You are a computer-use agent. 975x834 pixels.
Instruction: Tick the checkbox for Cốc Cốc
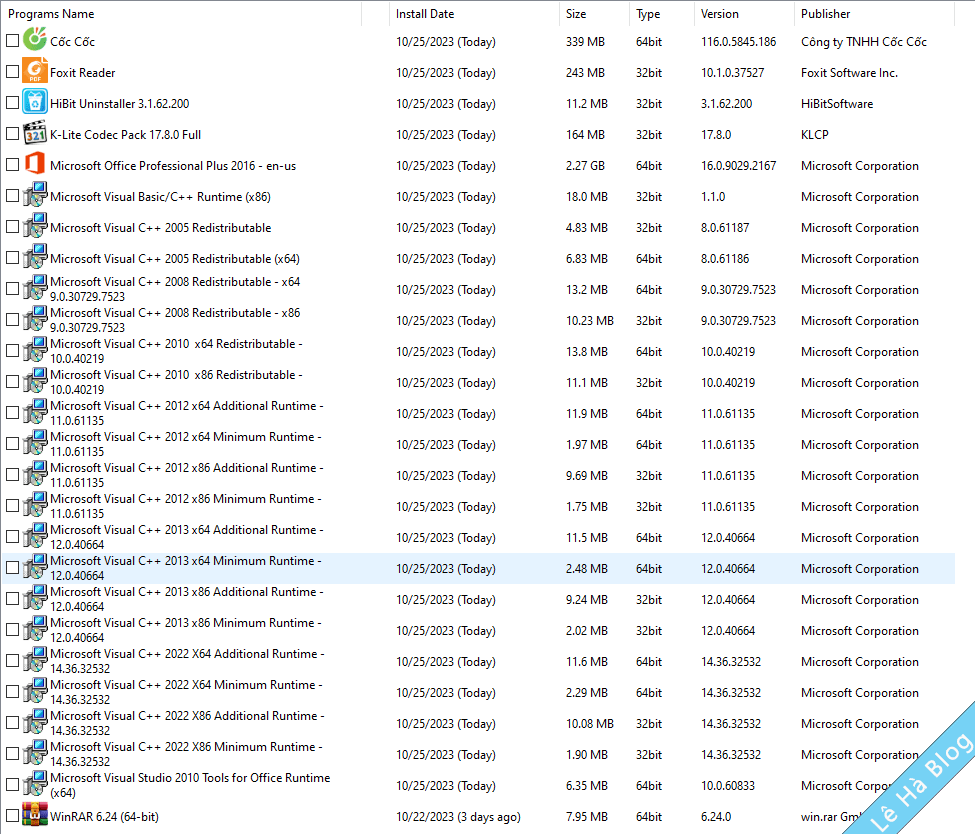pos(12,41)
